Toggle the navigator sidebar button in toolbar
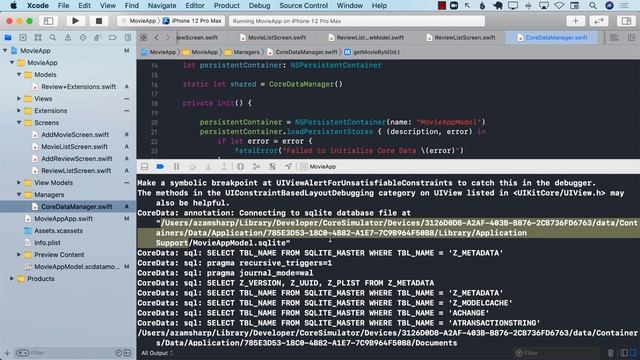Screen dimensions: 640x360 point(48,20)
